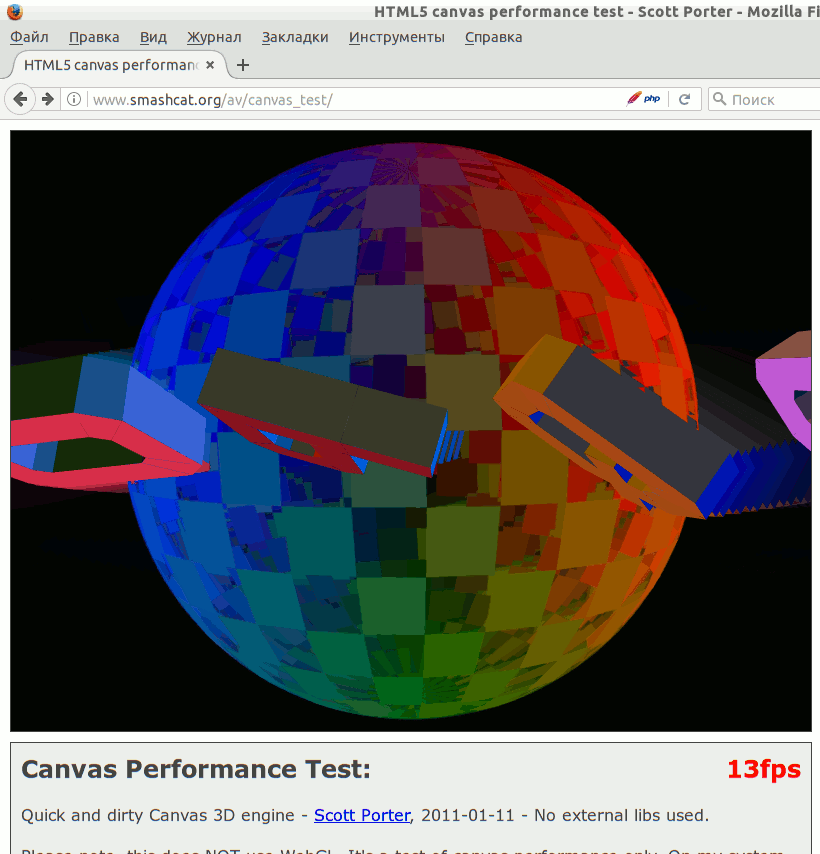This screenshot has height=854, width=820.
Task: Click the Firefox logo in the title bar
Action: click(x=14, y=12)
